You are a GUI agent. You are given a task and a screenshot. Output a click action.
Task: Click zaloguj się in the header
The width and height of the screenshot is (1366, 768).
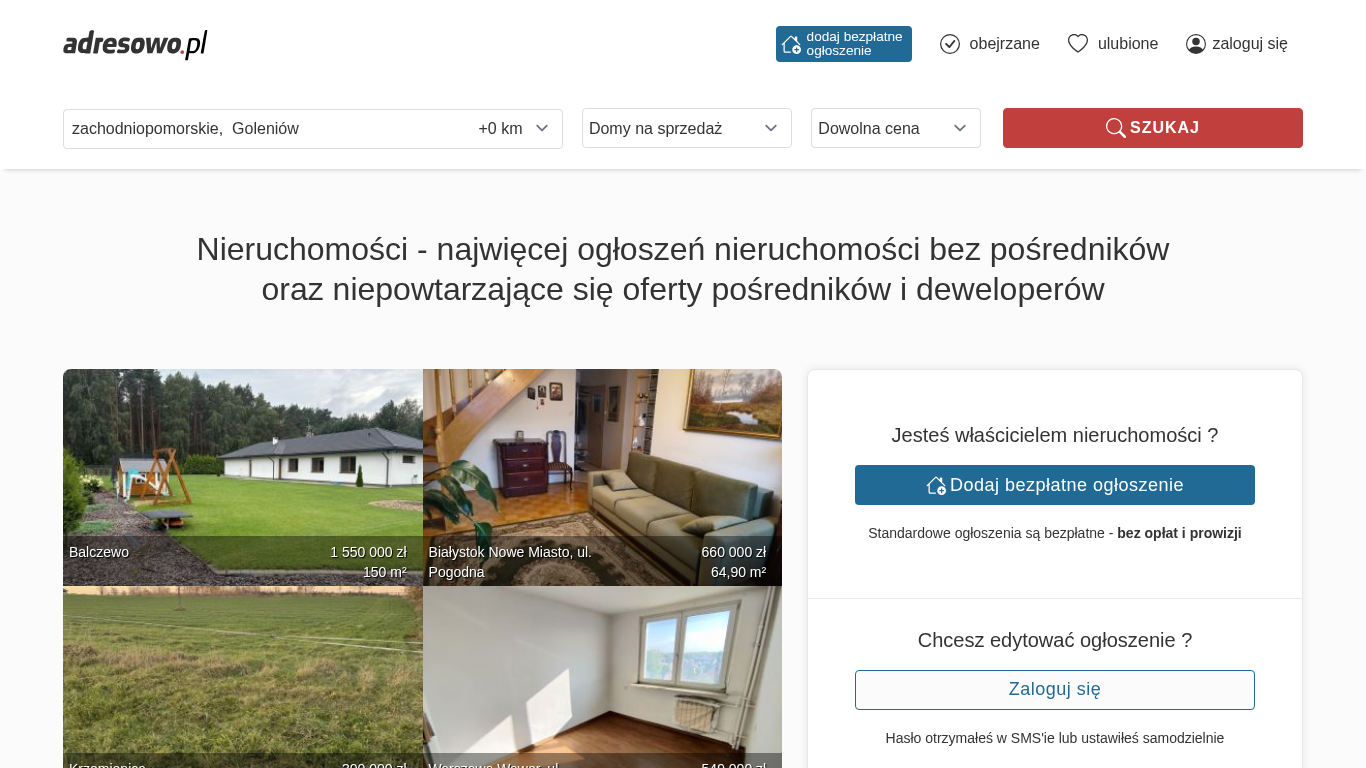point(1249,44)
